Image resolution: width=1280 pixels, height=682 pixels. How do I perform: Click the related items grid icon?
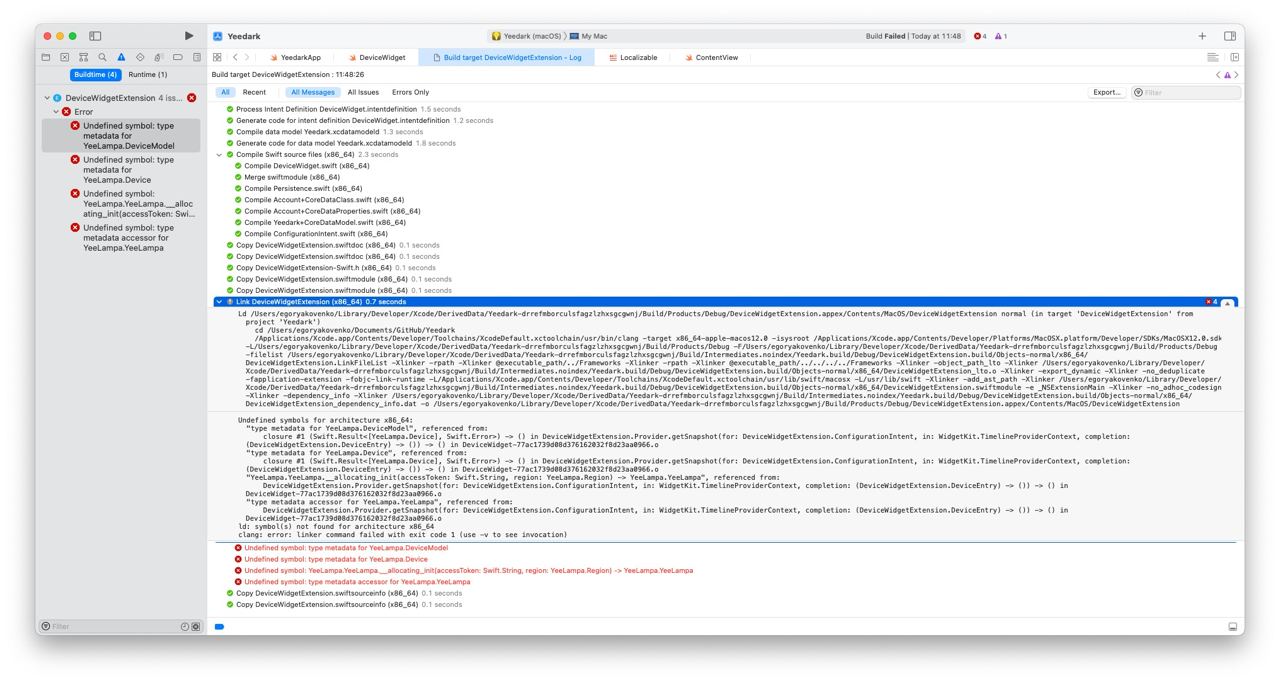217,57
